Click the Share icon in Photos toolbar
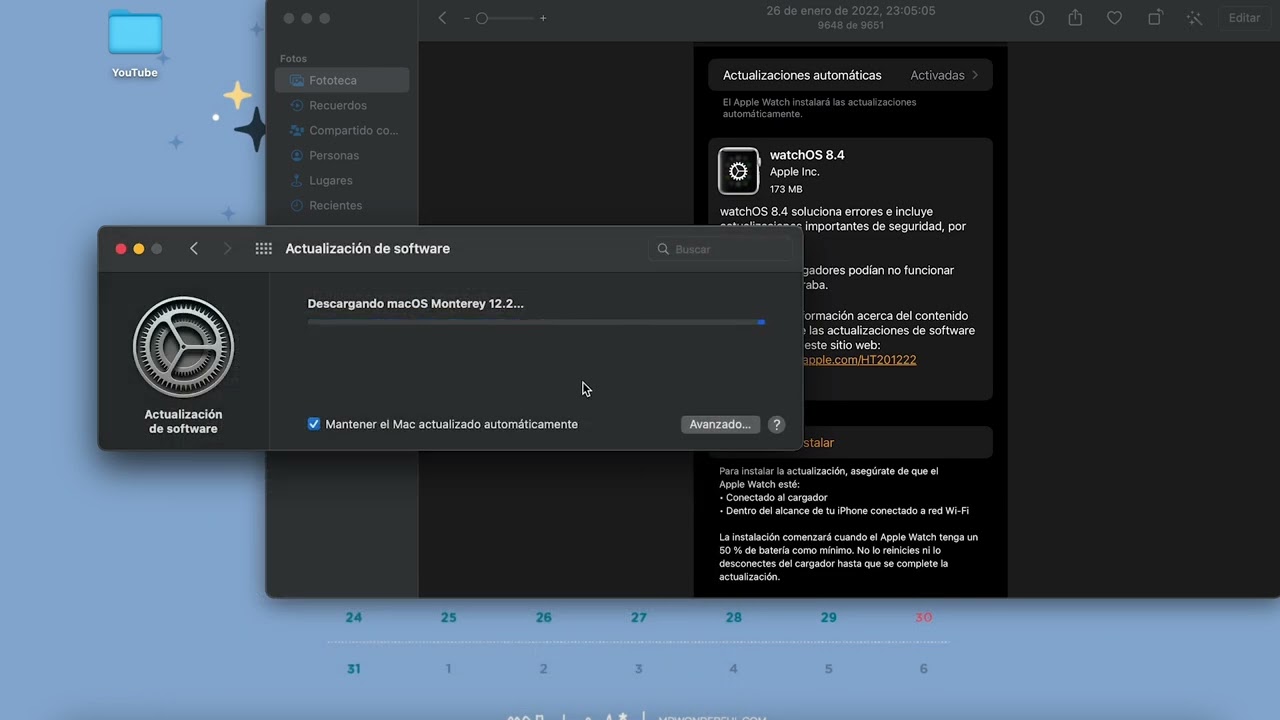Screen dimensions: 1280x720 (x=1075, y=18)
